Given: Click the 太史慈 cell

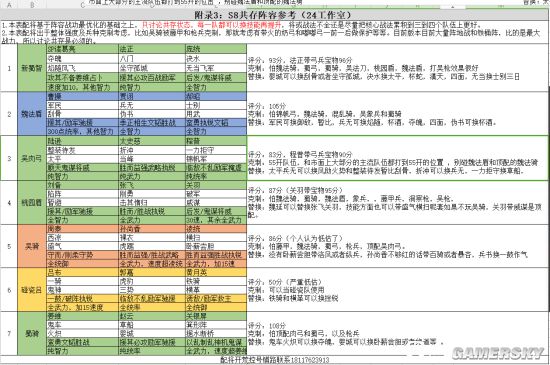Looking at the screenshot, I should tap(152, 141).
